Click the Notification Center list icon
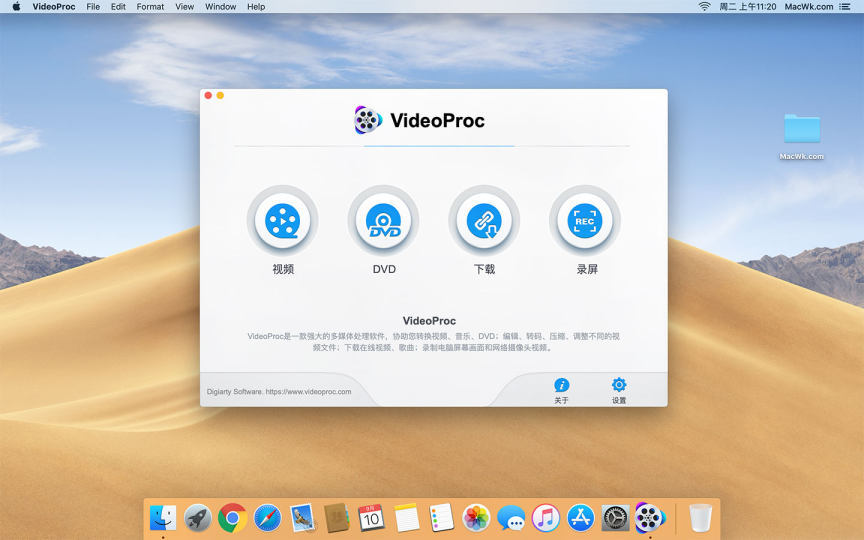 coord(845,7)
